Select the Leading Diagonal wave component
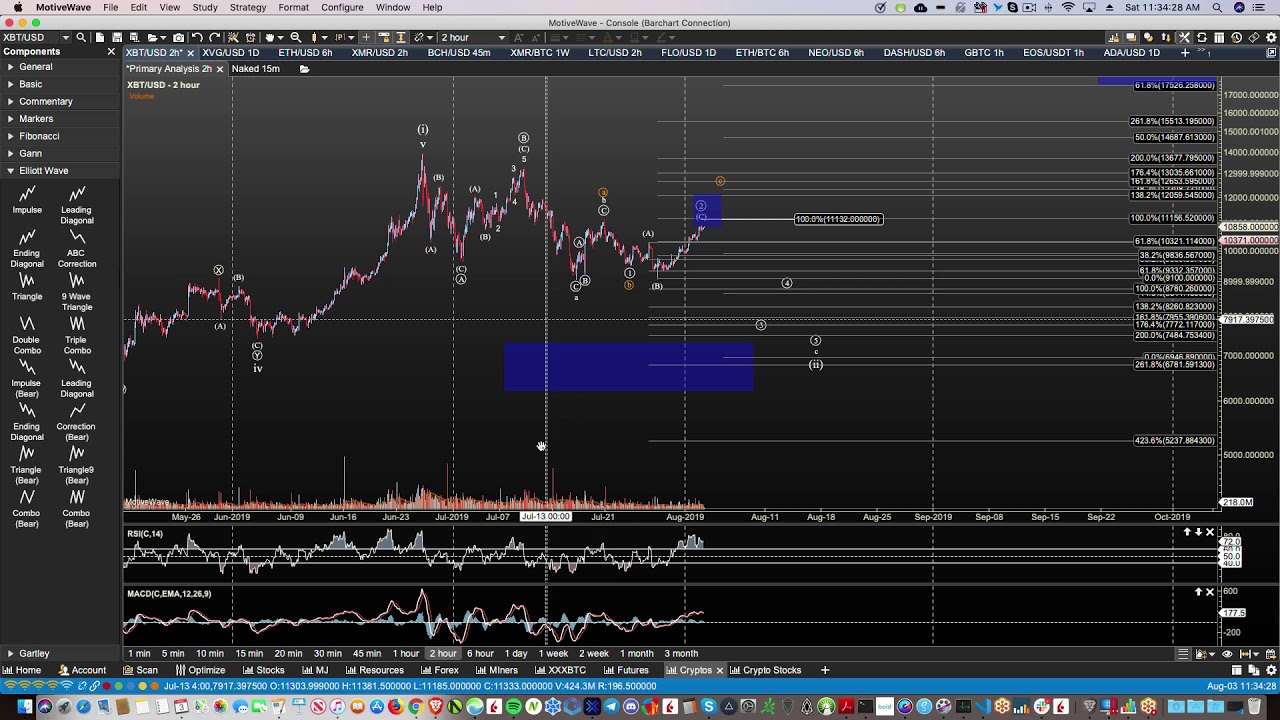The width and height of the screenshot is (1280, 720). click(76, 204)
